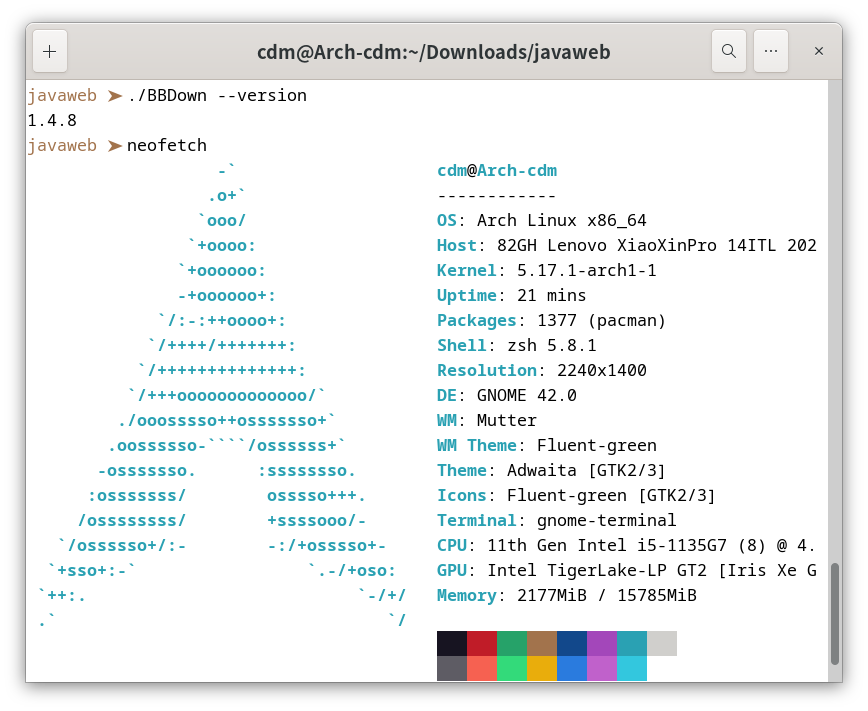868x711 pixels.
Task: Click the window title cdm@Arch-cdm:~/Downloads/javaweb
Action: 433,52
